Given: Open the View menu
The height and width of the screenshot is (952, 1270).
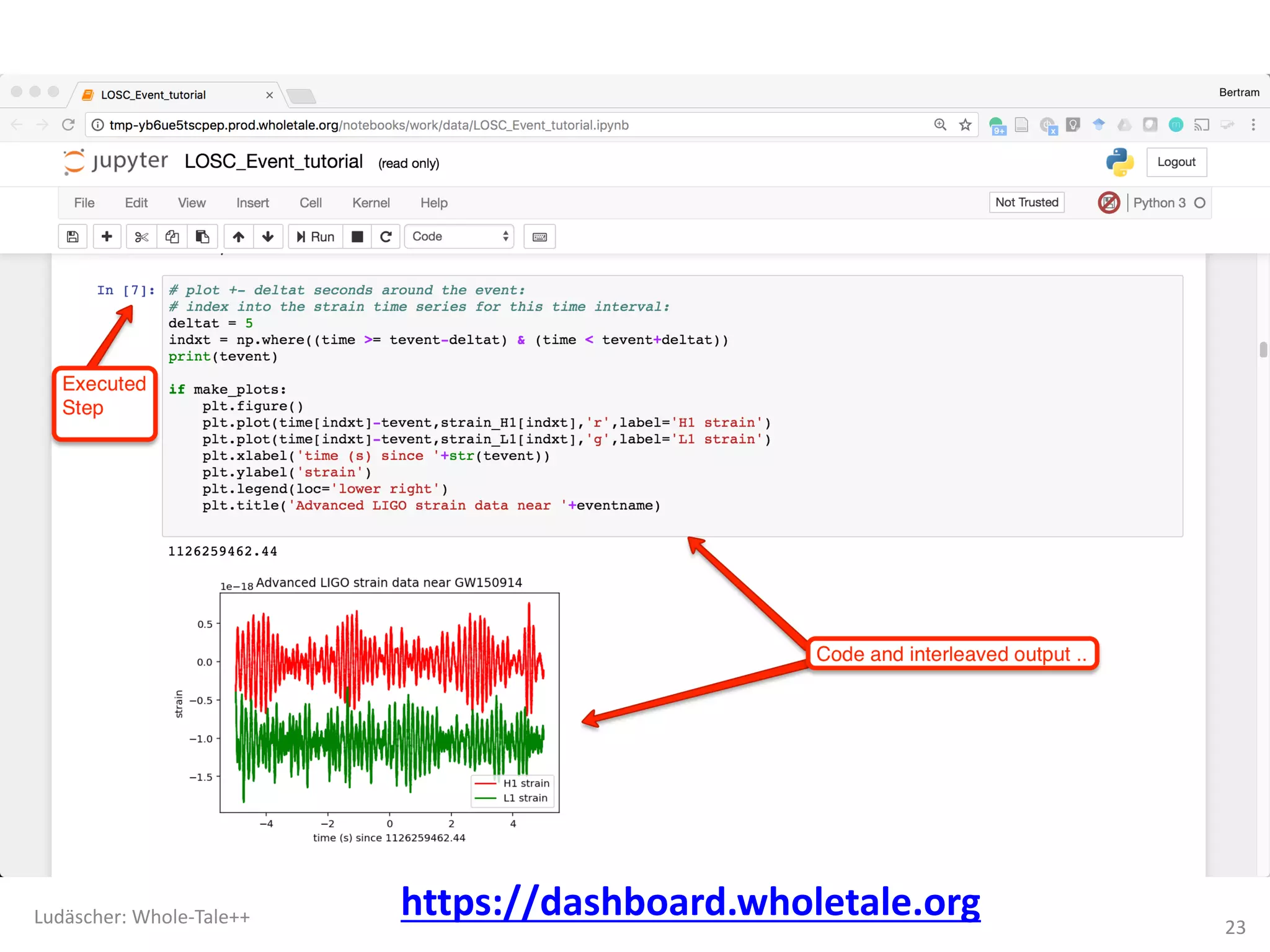Looking at the screenshot, I should click(x=192, y=203).
